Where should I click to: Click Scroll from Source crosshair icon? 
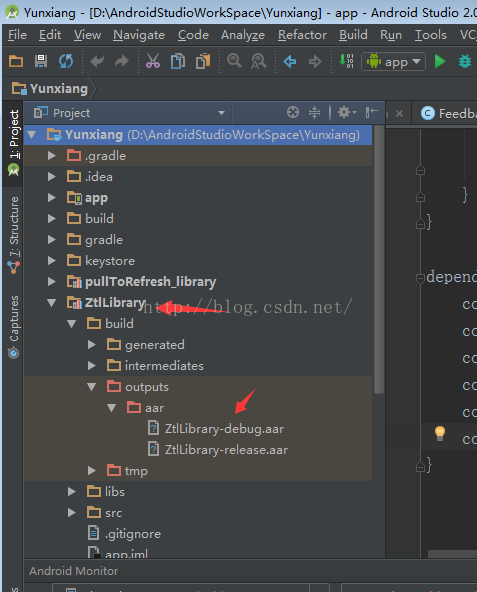[293, 112]
